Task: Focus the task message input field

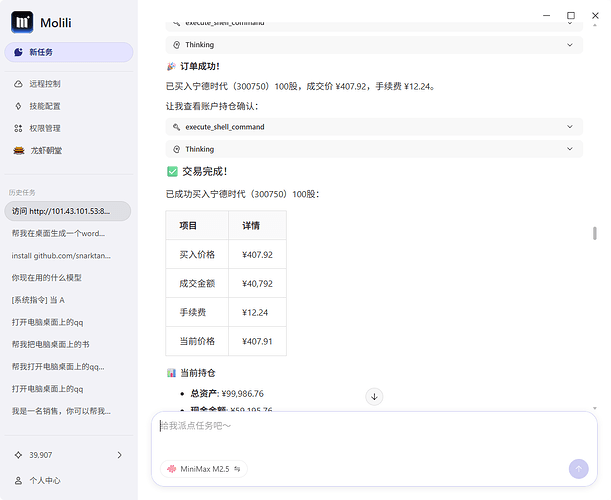Action: (x=374, y=436)
